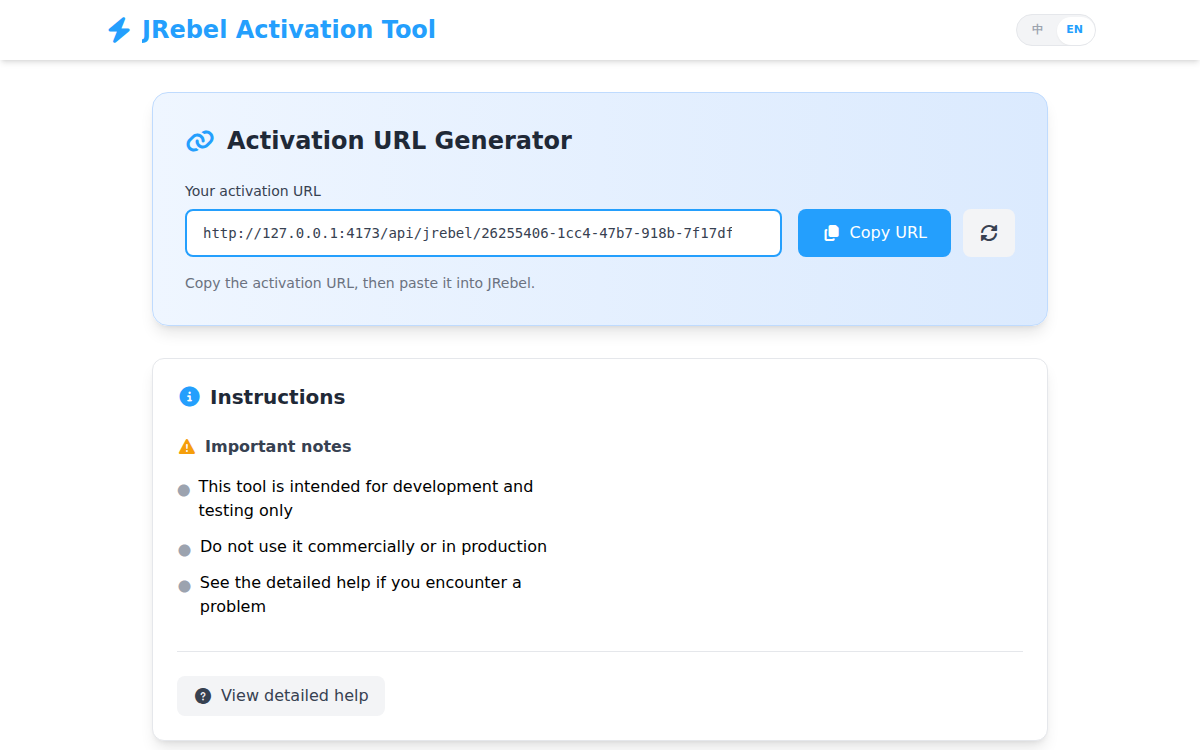The height and width of the screenshot is (750, 1200).
Task: Select the "Copy the activation URL, then paste" hint
Action: coord(360,283)
